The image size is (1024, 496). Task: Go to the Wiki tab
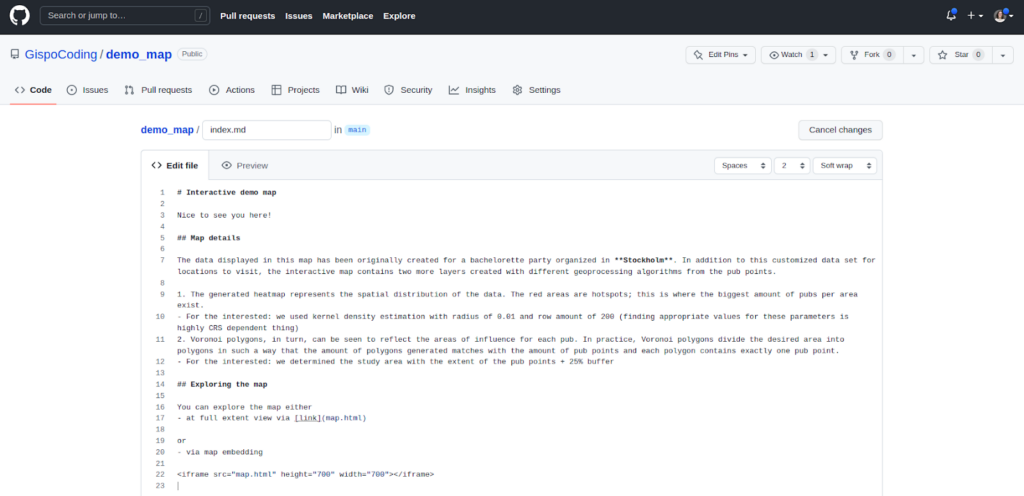pos(352,90)
